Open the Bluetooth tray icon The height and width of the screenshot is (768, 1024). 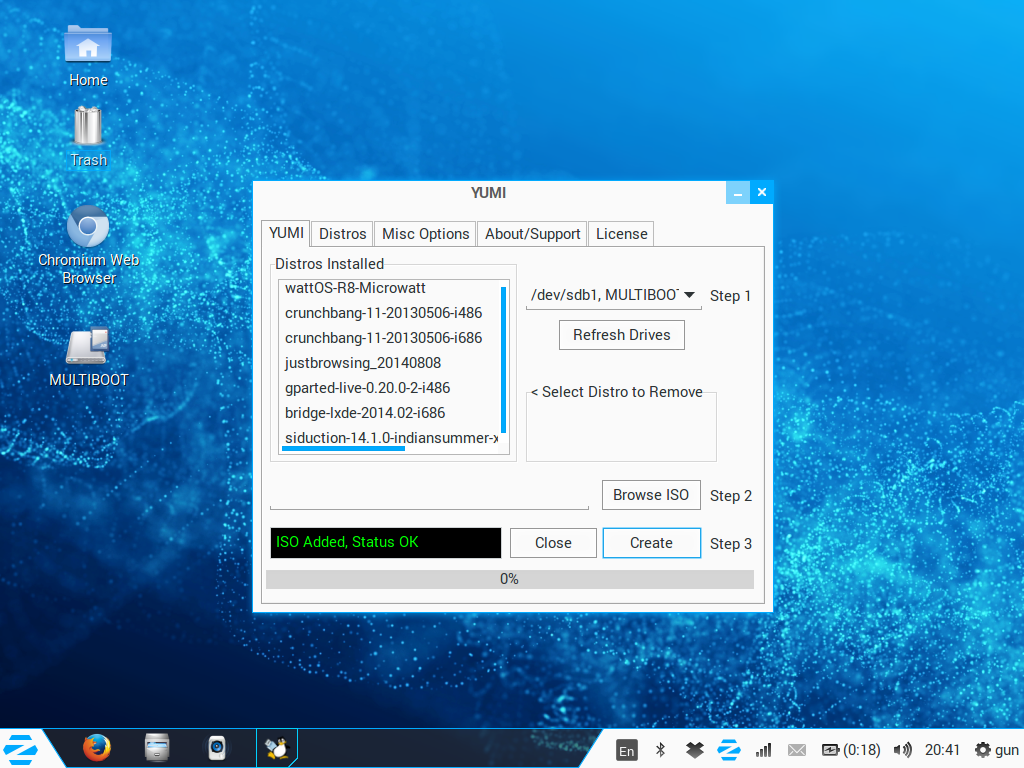tap(660, 750)
